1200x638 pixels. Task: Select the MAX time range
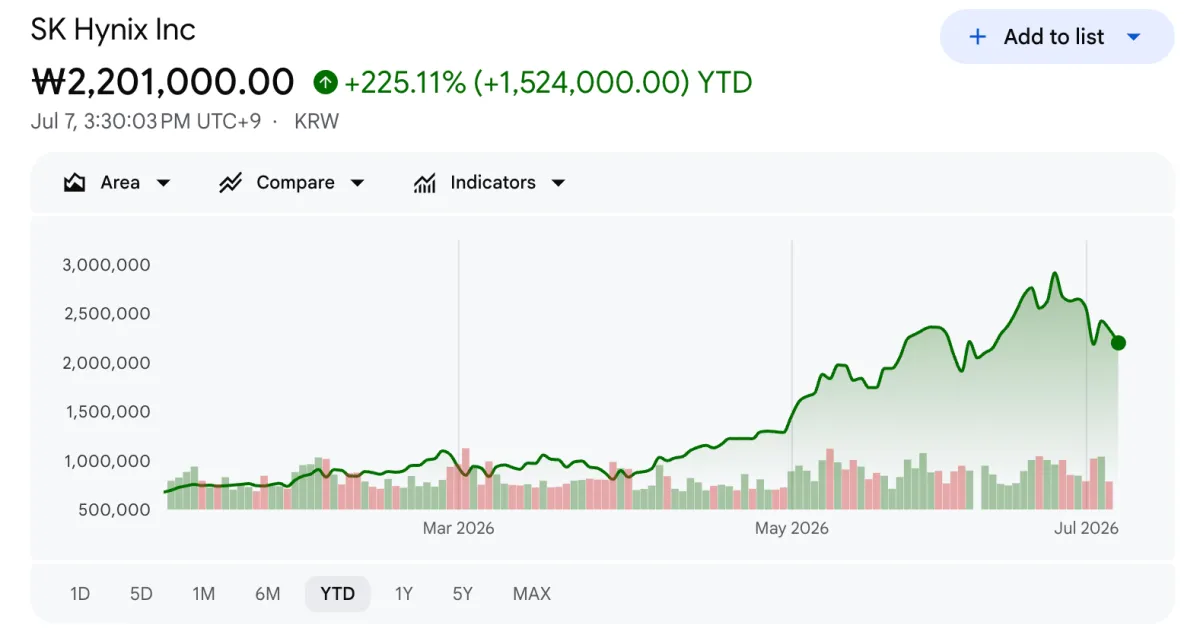pos(532,594)
